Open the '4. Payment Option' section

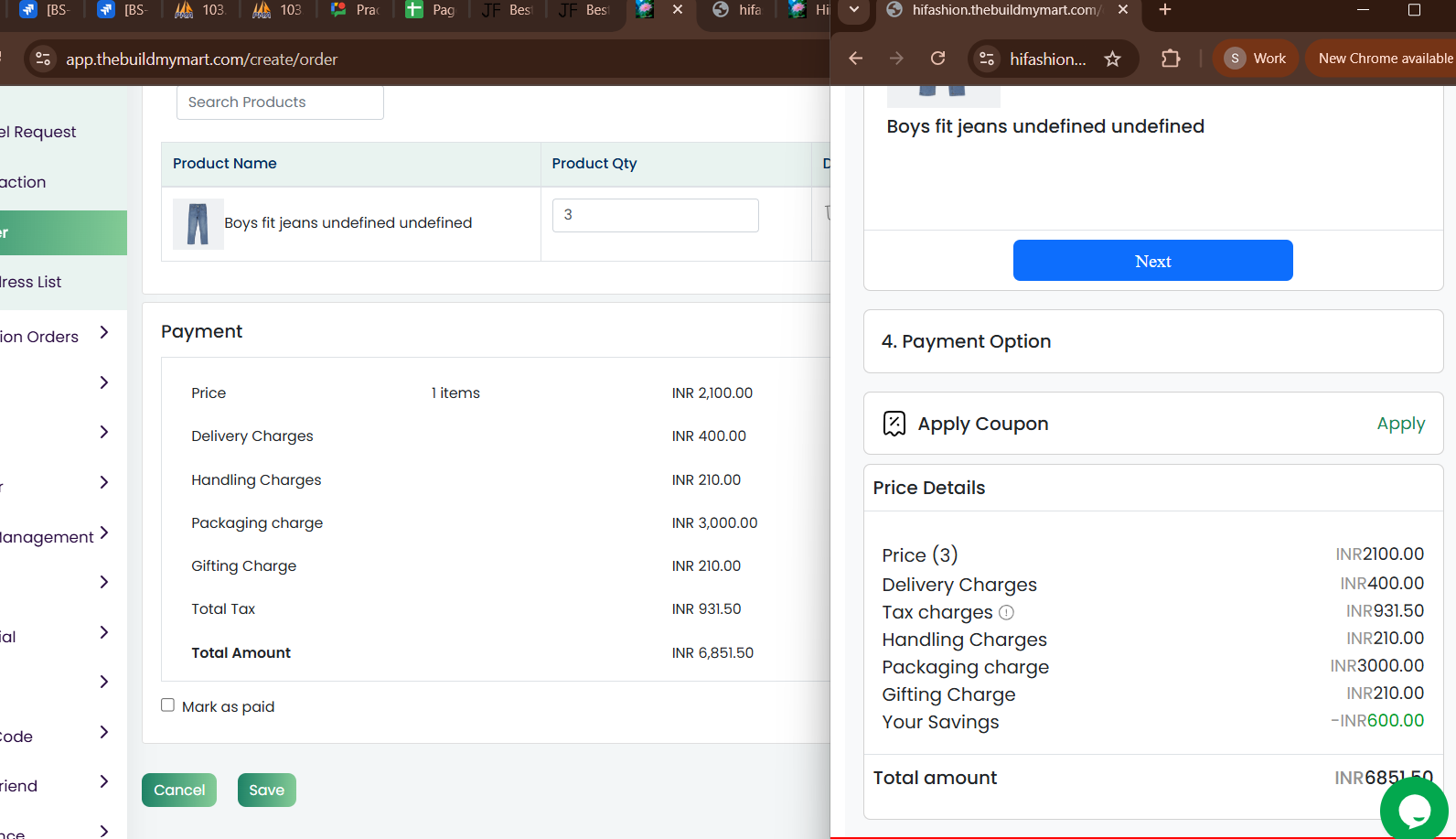click(x=1153, y=341)
